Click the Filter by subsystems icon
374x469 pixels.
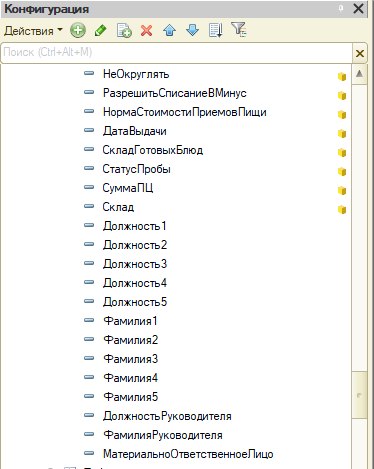tap(239, 29)
